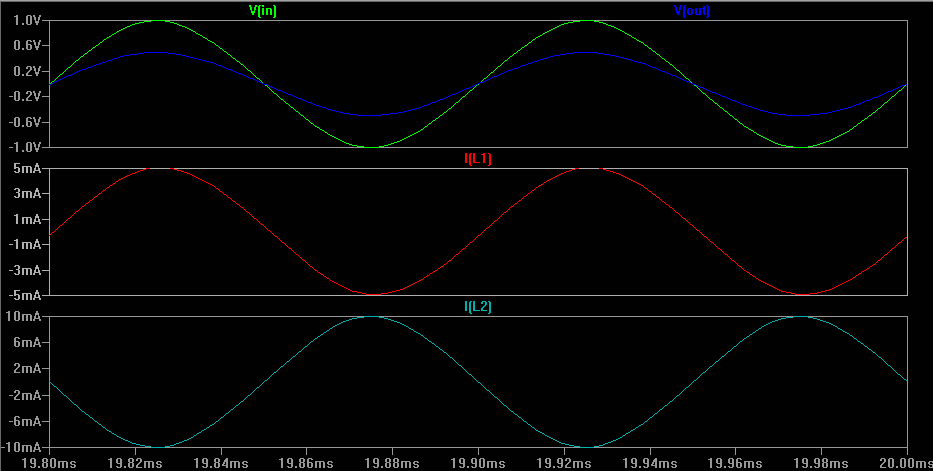Select the I(L1) trace label
Screen dimensions: 933x471
click(x=478, y=159)
